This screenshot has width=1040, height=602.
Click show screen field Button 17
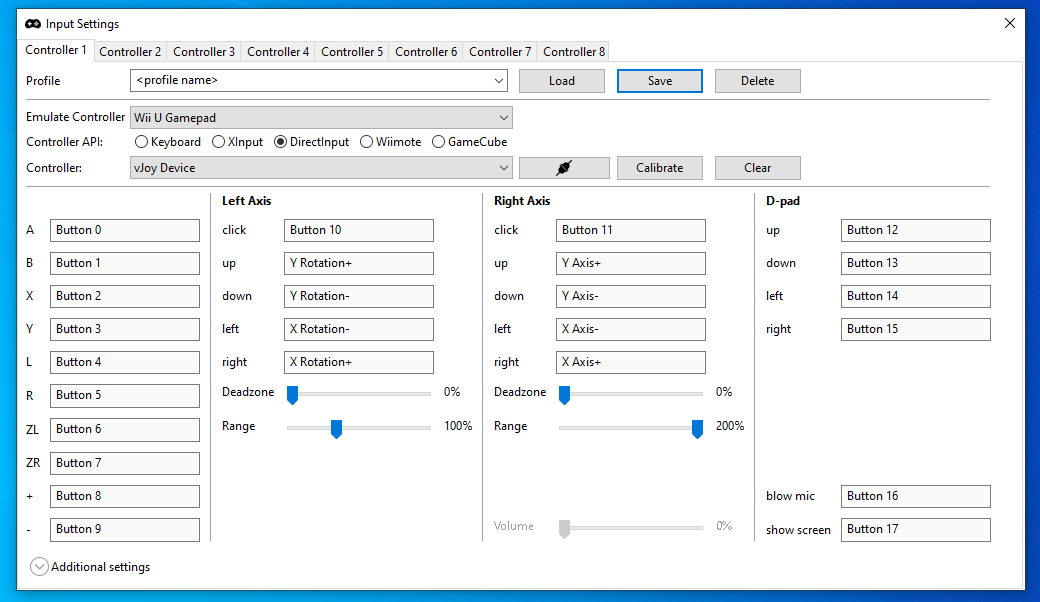point(916,530)
